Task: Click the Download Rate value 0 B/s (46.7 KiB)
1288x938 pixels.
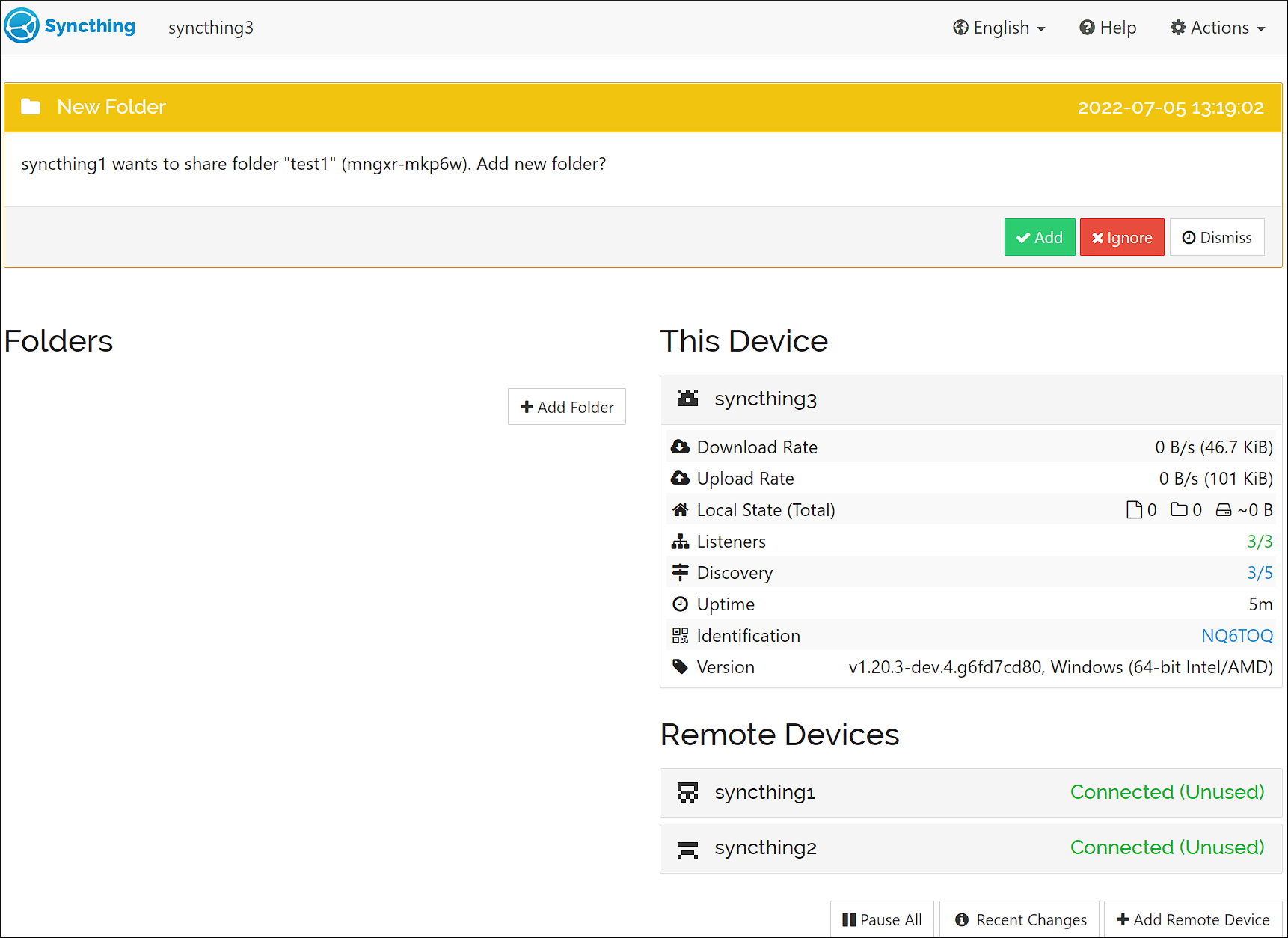Action: click(1214, 447)
